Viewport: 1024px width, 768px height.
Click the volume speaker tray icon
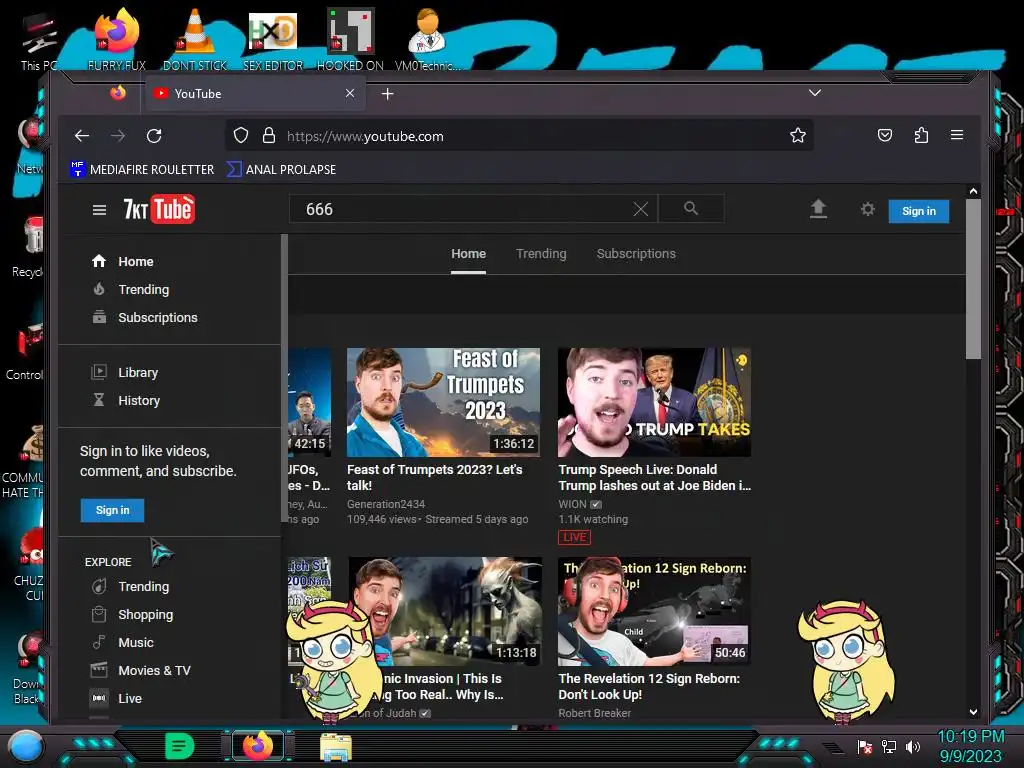[x=913, y=746]
